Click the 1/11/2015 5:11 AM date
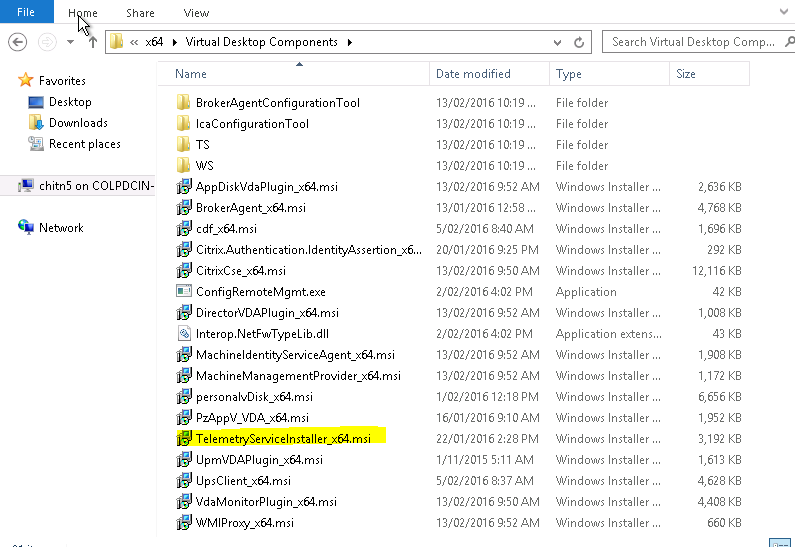 (484, 460)
